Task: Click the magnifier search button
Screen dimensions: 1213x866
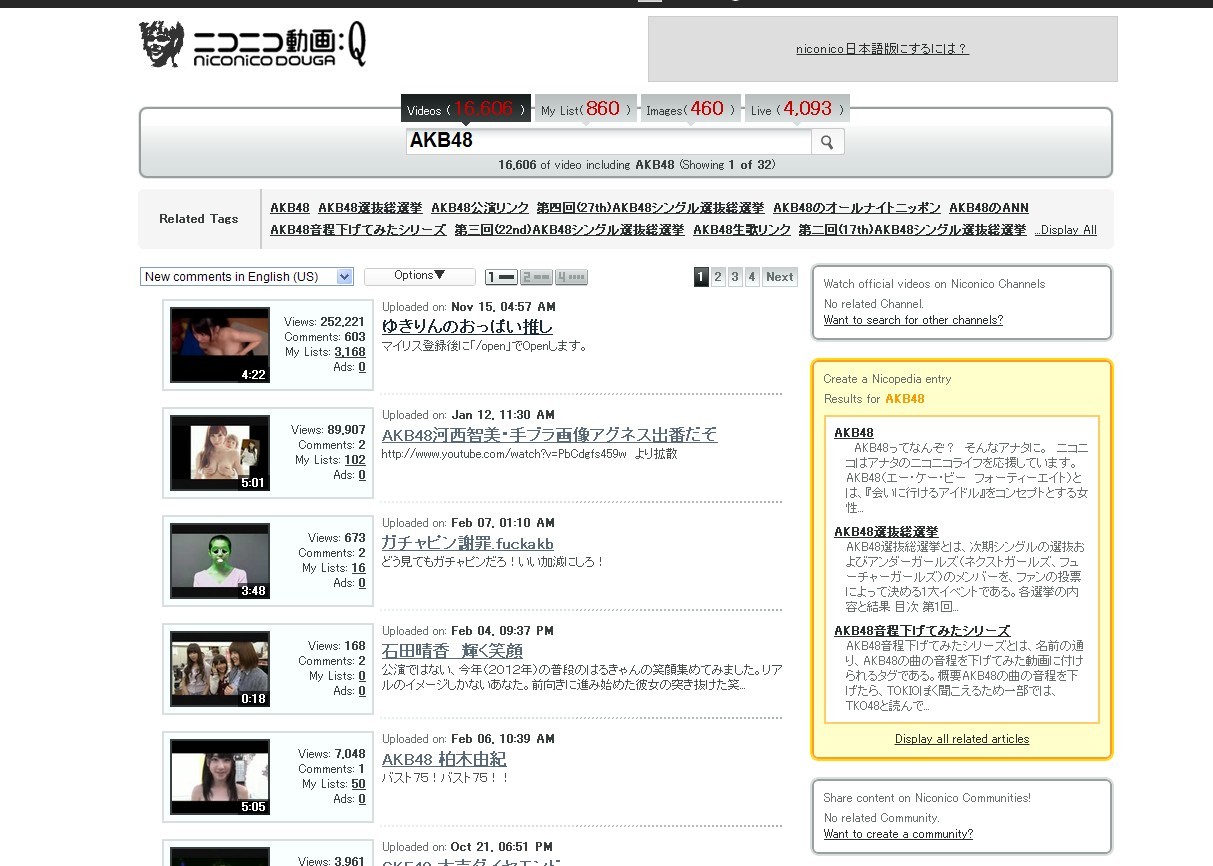Action: pyautogui.click(x=827, y=142)
